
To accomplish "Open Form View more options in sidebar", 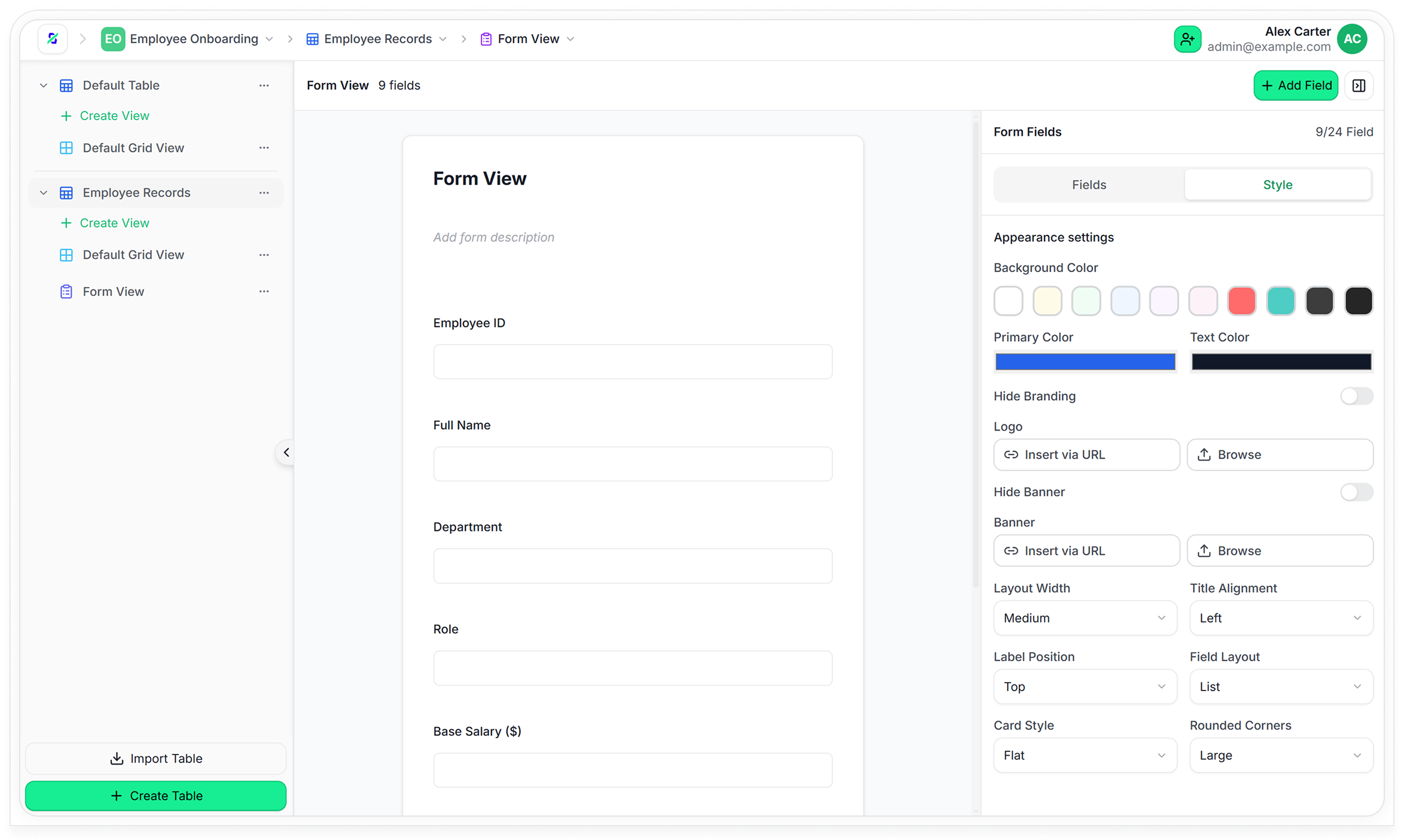I will tap(264, 292).
